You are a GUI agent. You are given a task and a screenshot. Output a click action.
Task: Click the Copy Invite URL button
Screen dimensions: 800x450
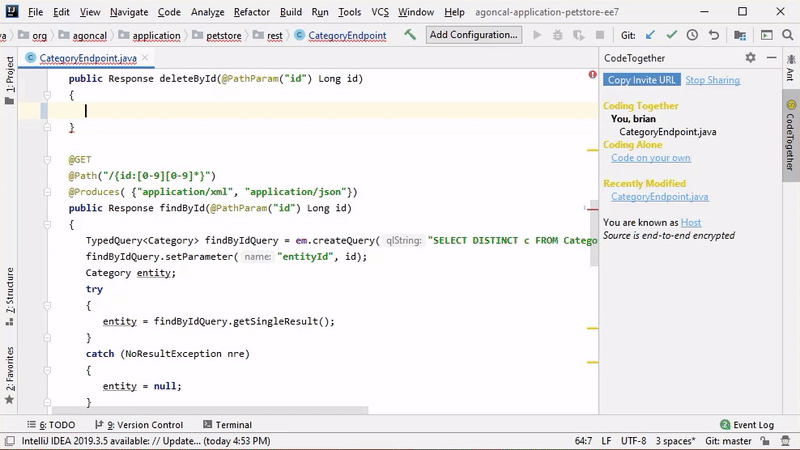tap(642, 80)
